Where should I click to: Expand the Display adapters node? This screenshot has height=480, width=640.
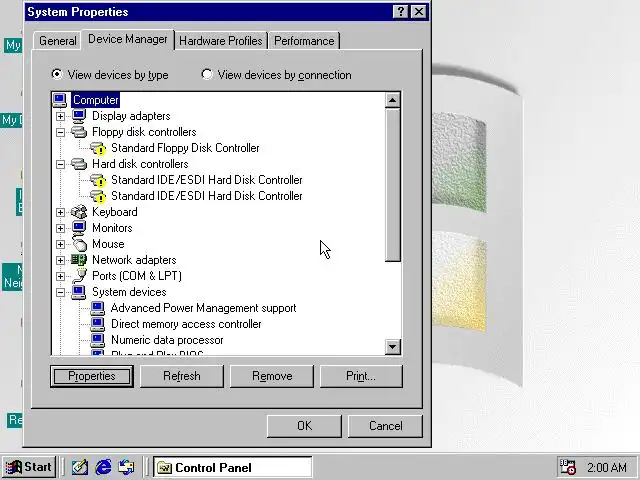60,116
